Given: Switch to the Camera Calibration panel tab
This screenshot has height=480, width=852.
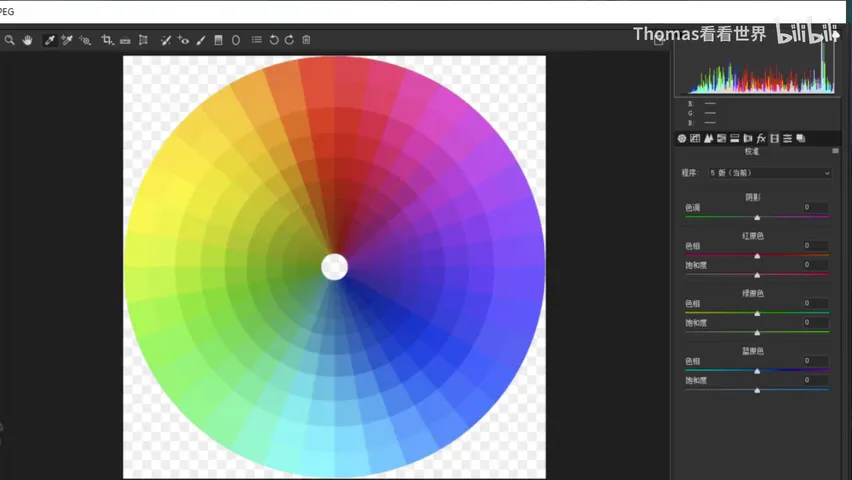Looking at the screenshot, I should pyautogui.click(x=774, y=139).
